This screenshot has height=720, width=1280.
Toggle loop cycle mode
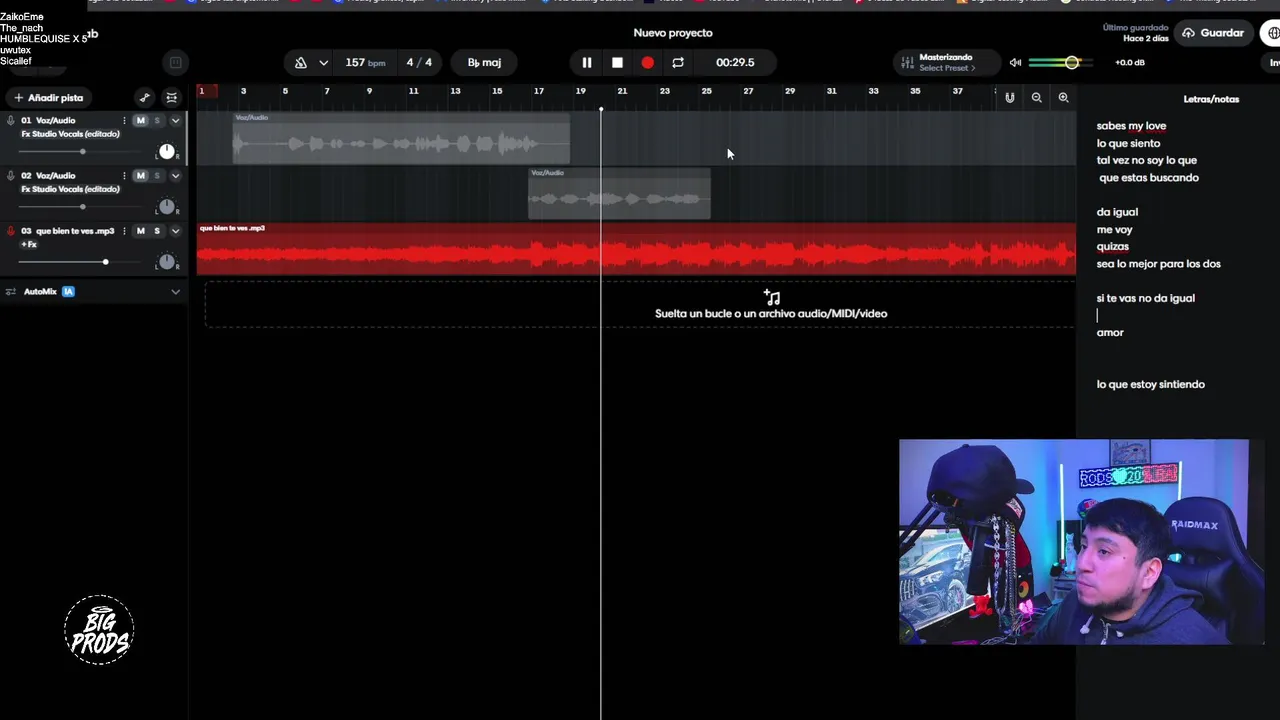point(678,63)
